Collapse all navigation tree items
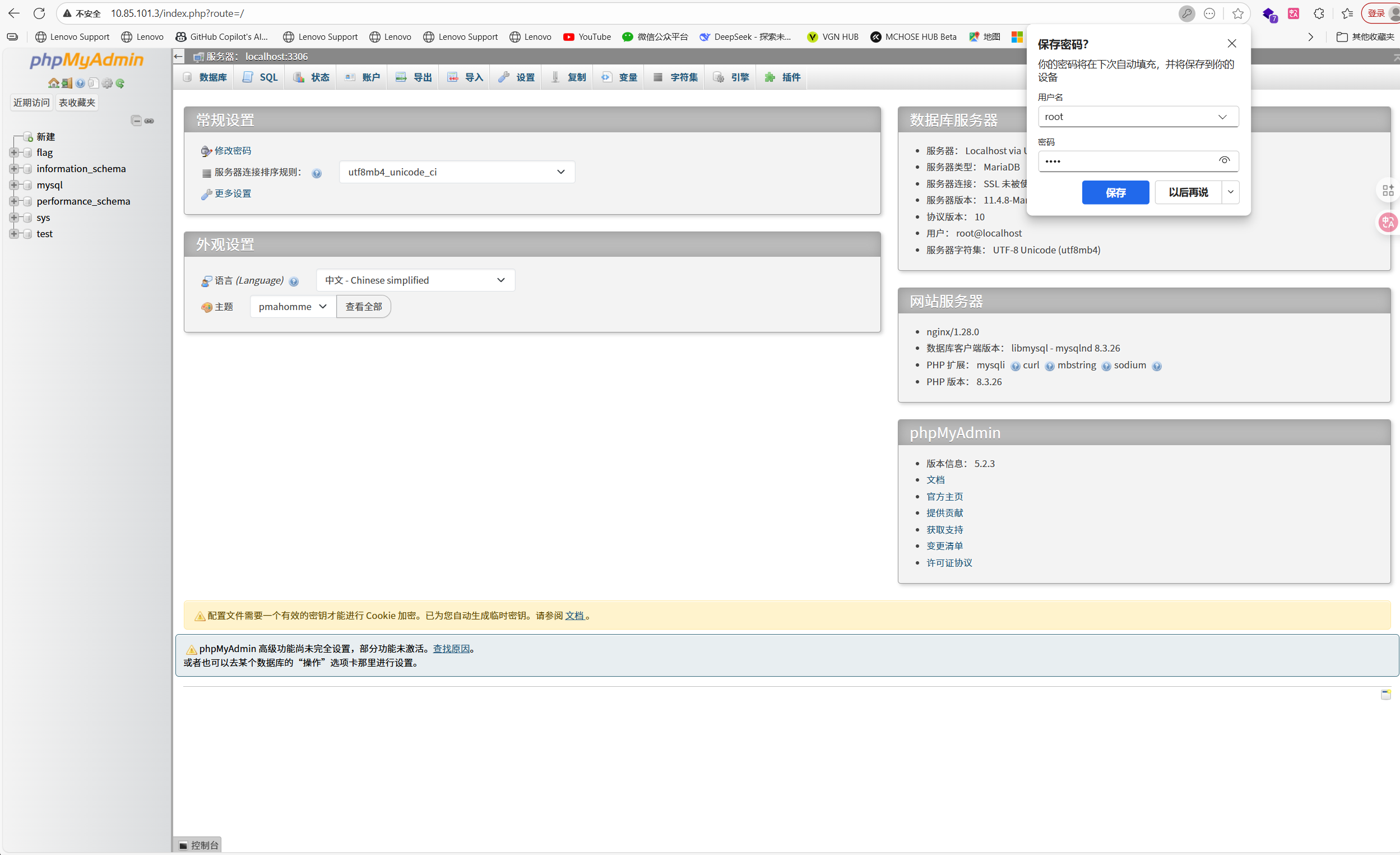1400x855 pixels. pos(136,121)
